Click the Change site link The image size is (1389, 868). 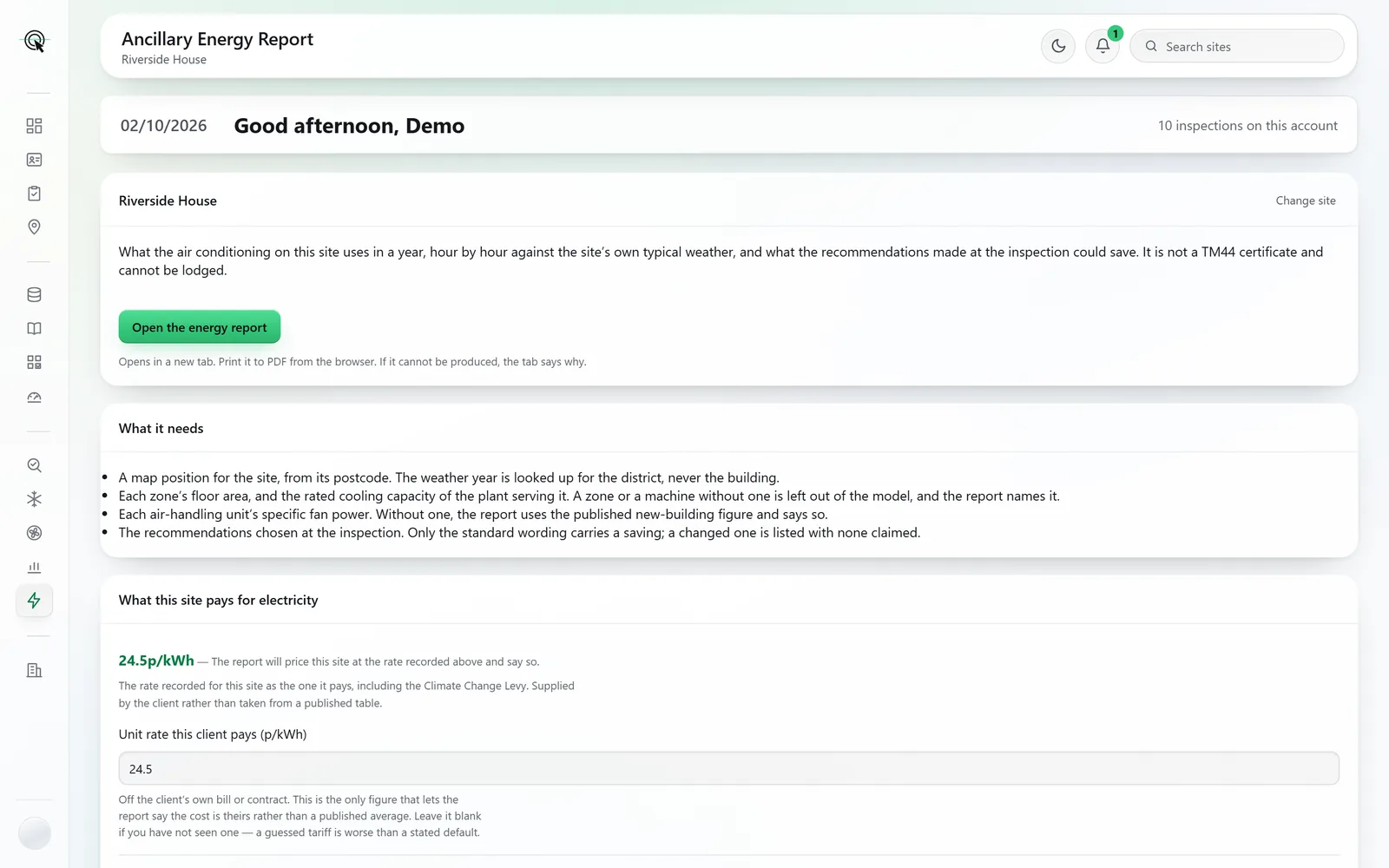pos(1306,201)
